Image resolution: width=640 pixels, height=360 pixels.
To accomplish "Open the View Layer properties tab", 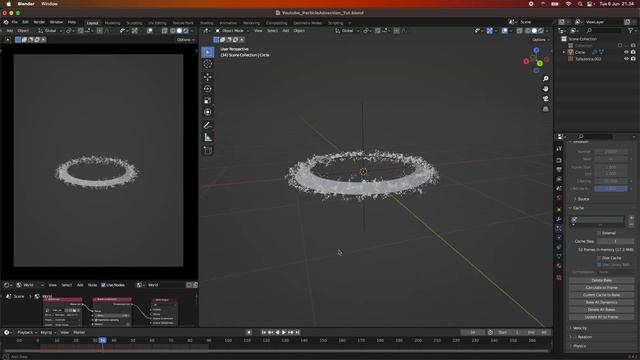I will pyautogui.click(x=559, y=179).
